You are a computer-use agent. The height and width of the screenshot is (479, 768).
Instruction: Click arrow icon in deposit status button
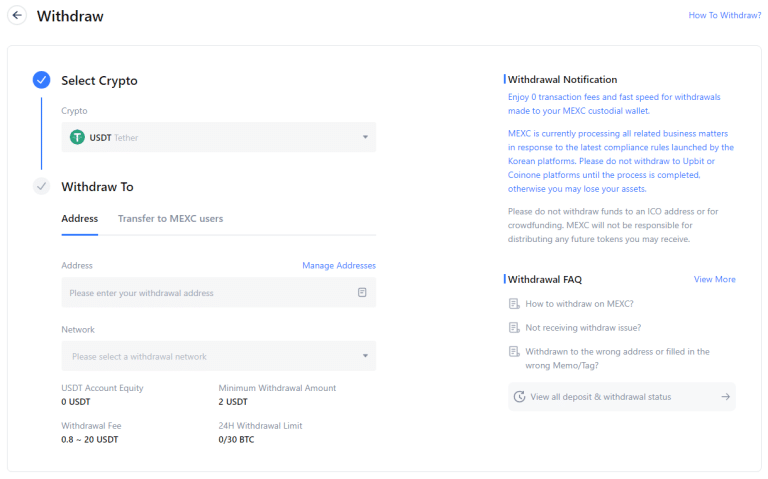click(x=725, y=397)
